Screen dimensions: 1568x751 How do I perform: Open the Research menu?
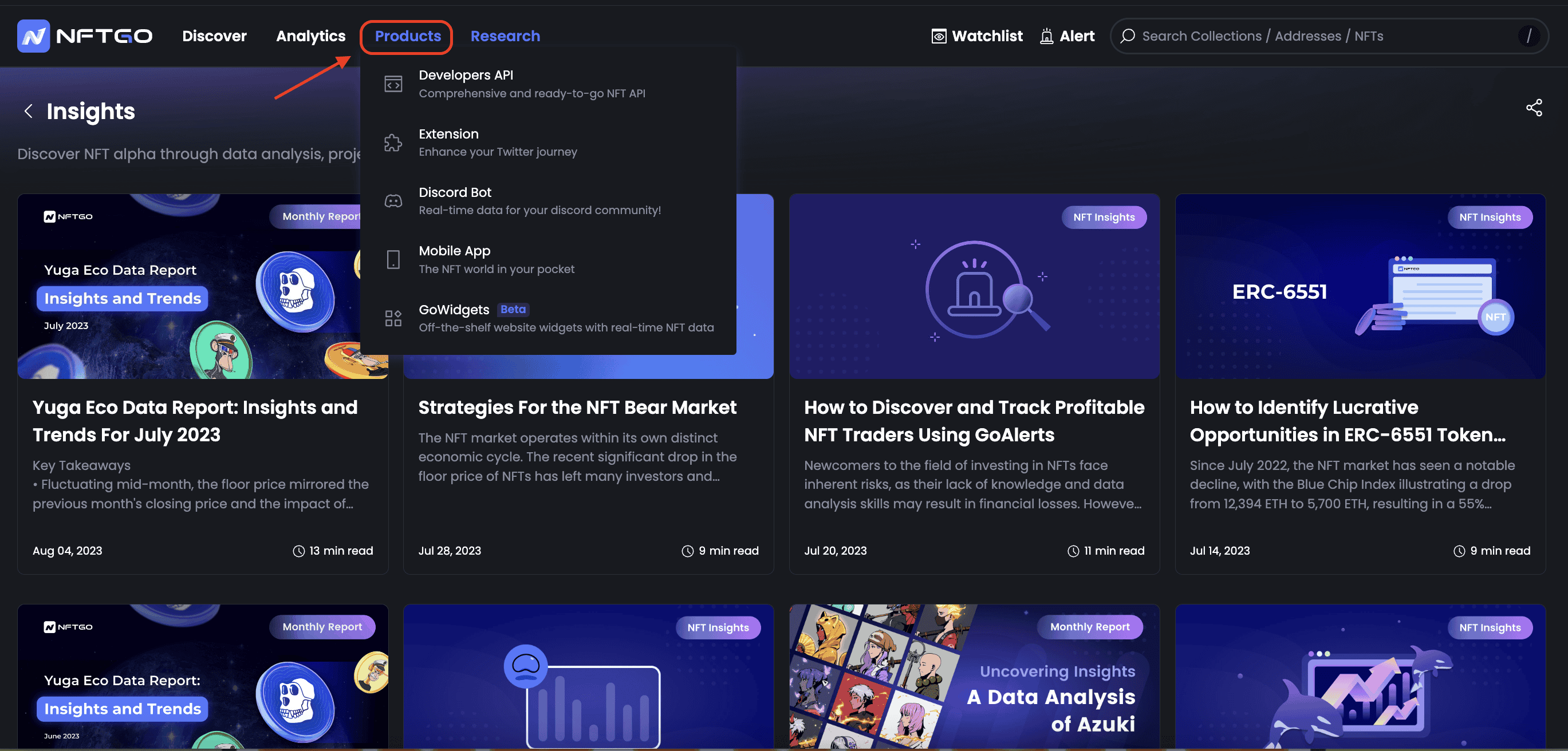click(505, 36)
